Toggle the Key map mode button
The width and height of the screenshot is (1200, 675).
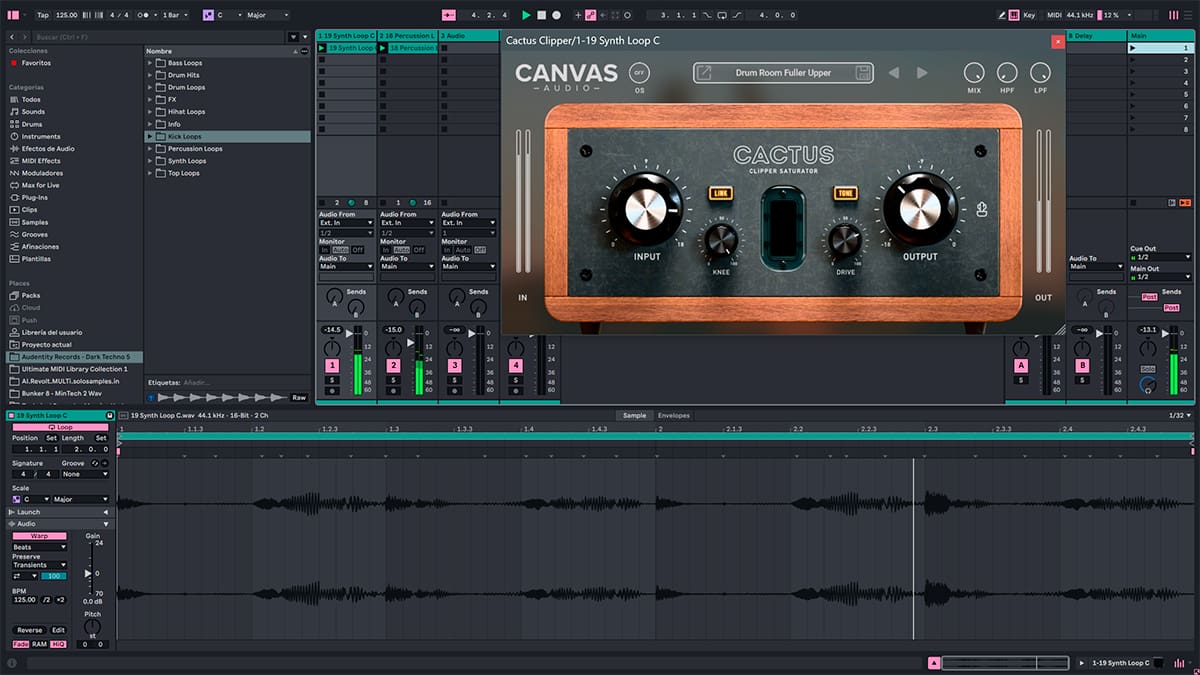pyautogui.click(x=1029, y=15)
